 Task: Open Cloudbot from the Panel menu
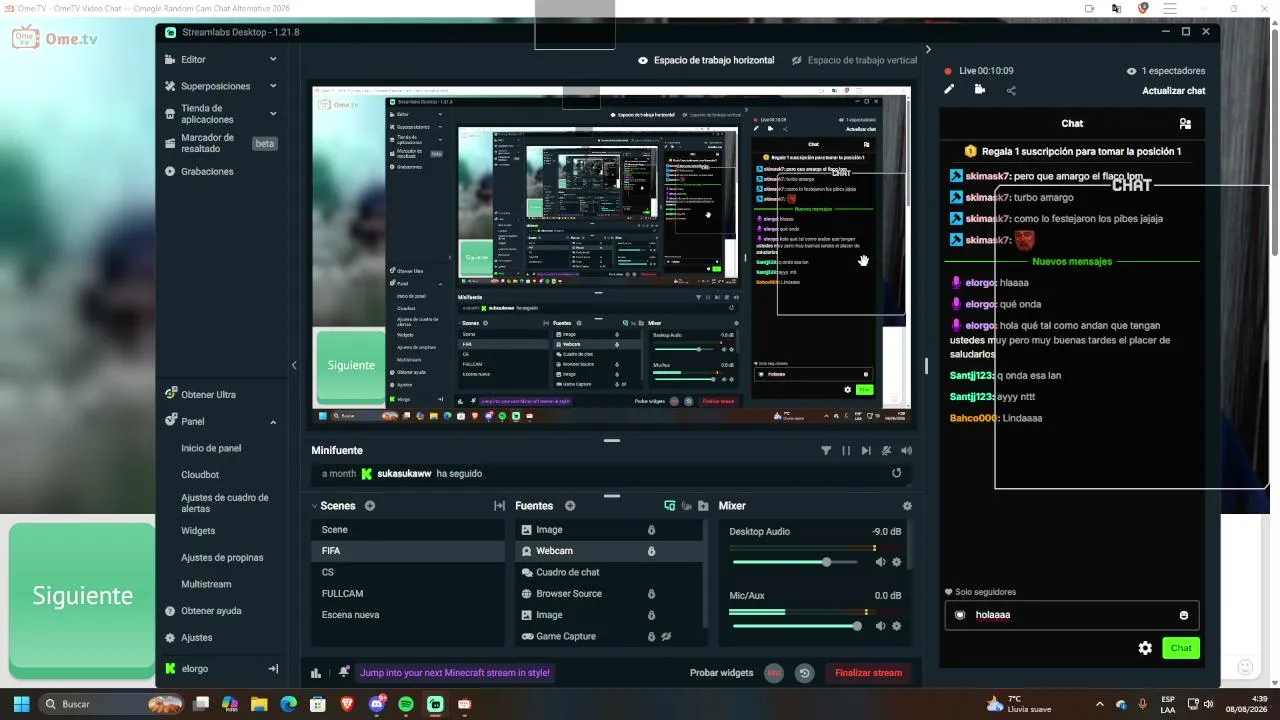[200, 475]
